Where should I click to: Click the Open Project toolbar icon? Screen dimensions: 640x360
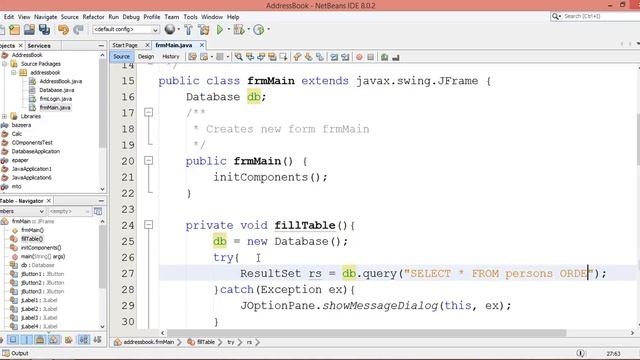(x=29, y=30)
